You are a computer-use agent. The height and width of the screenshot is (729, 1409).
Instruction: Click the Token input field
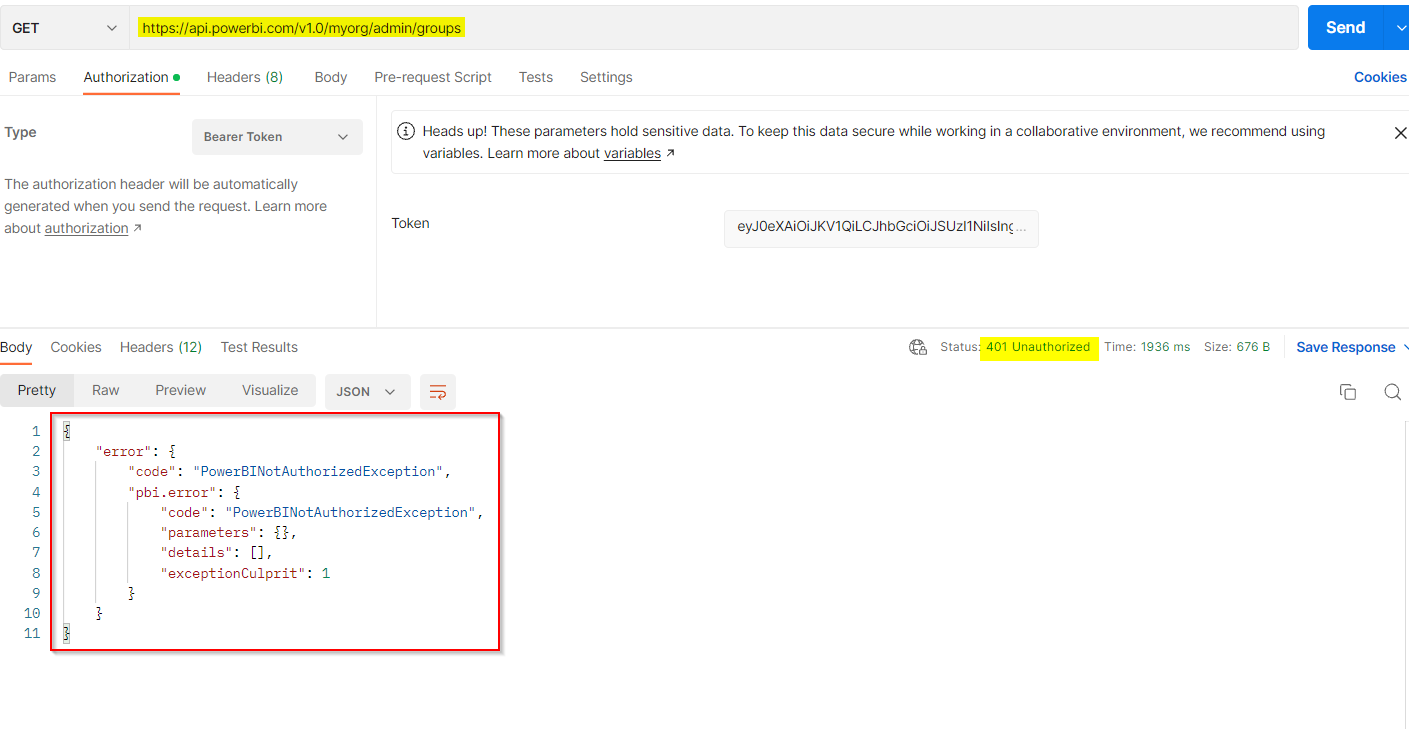pos(881,228)
